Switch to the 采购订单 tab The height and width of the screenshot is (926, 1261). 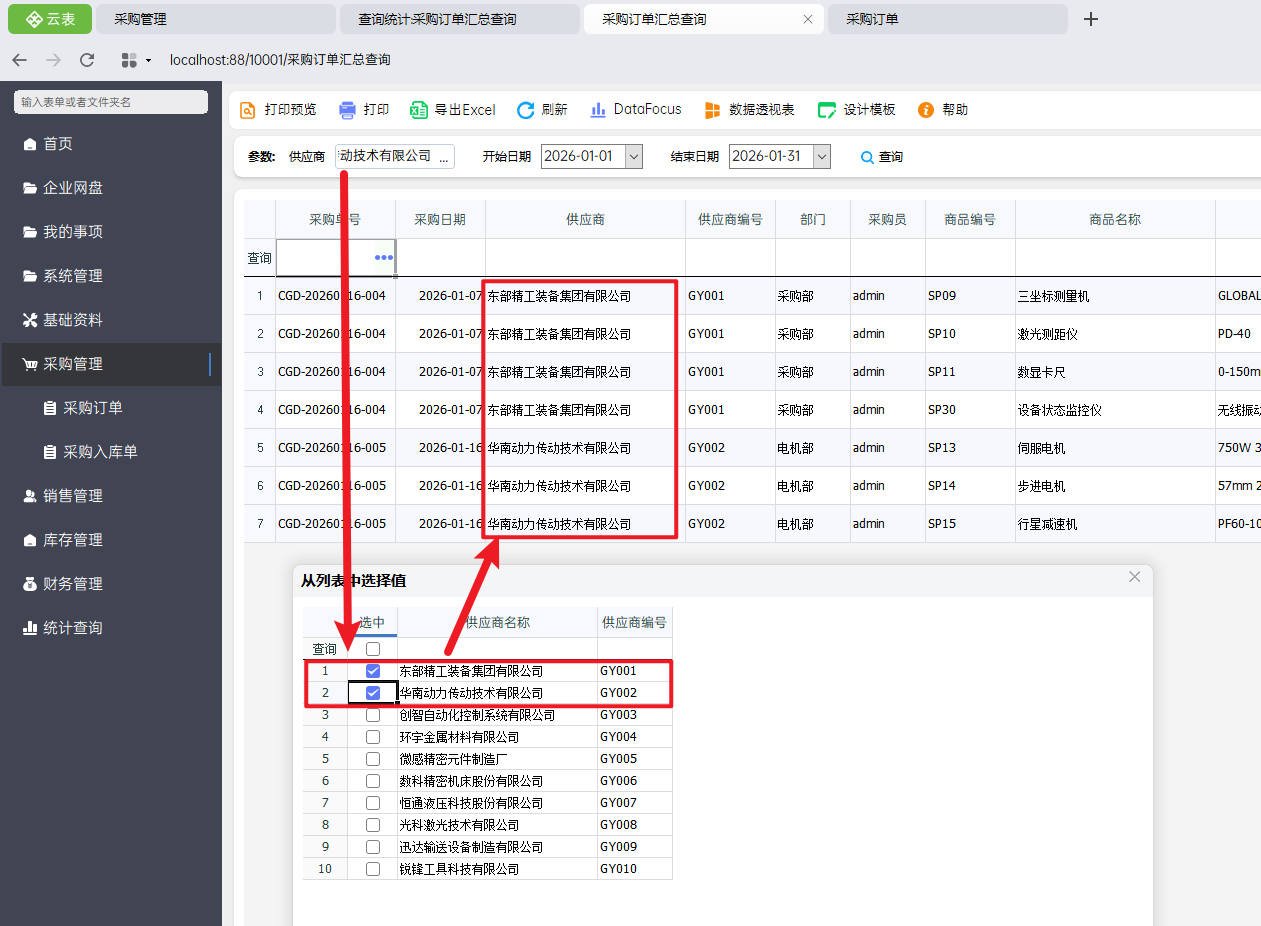pyautogui.click(x=947, y=19)
